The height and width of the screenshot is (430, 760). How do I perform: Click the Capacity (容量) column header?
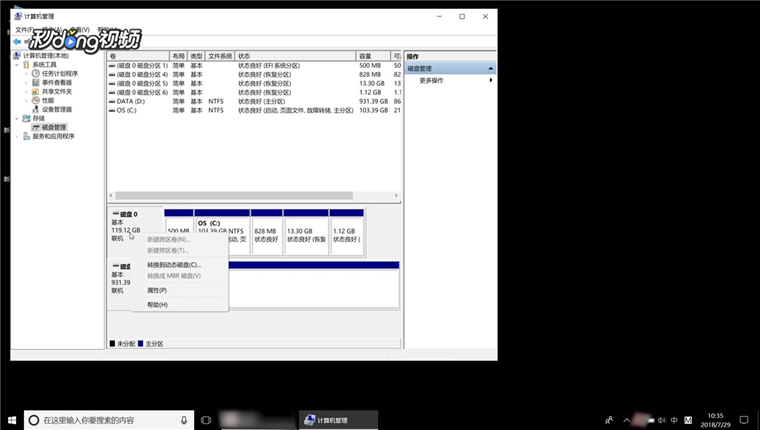[373, 56]
